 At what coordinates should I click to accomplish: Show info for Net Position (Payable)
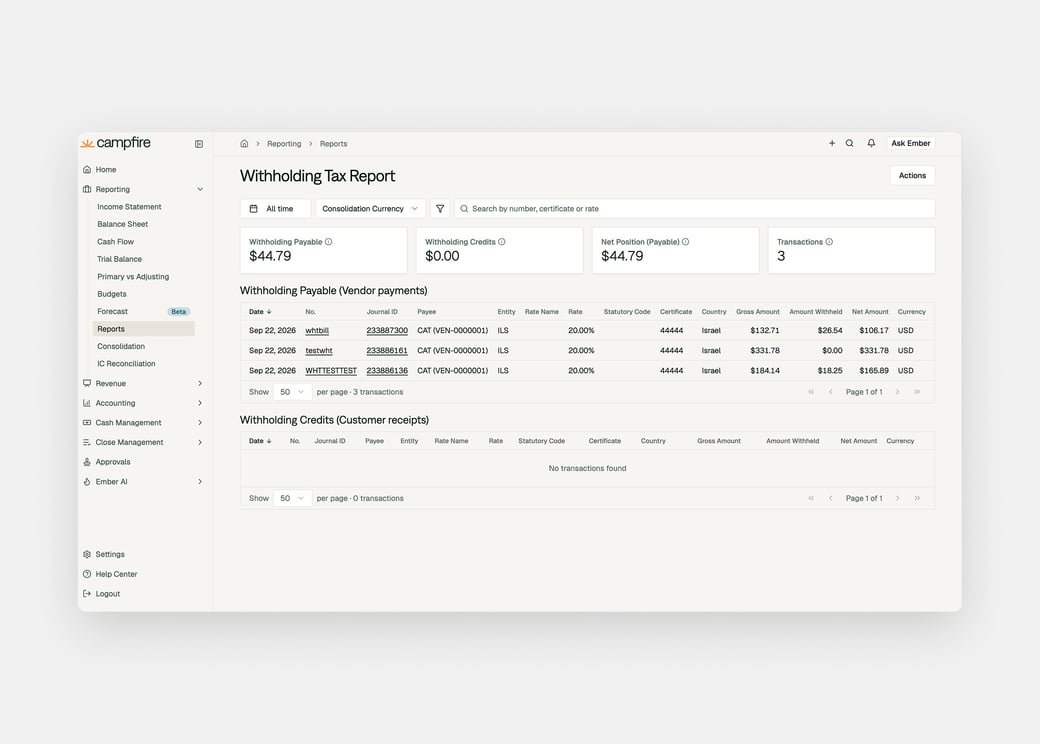[x=685, y=242]
